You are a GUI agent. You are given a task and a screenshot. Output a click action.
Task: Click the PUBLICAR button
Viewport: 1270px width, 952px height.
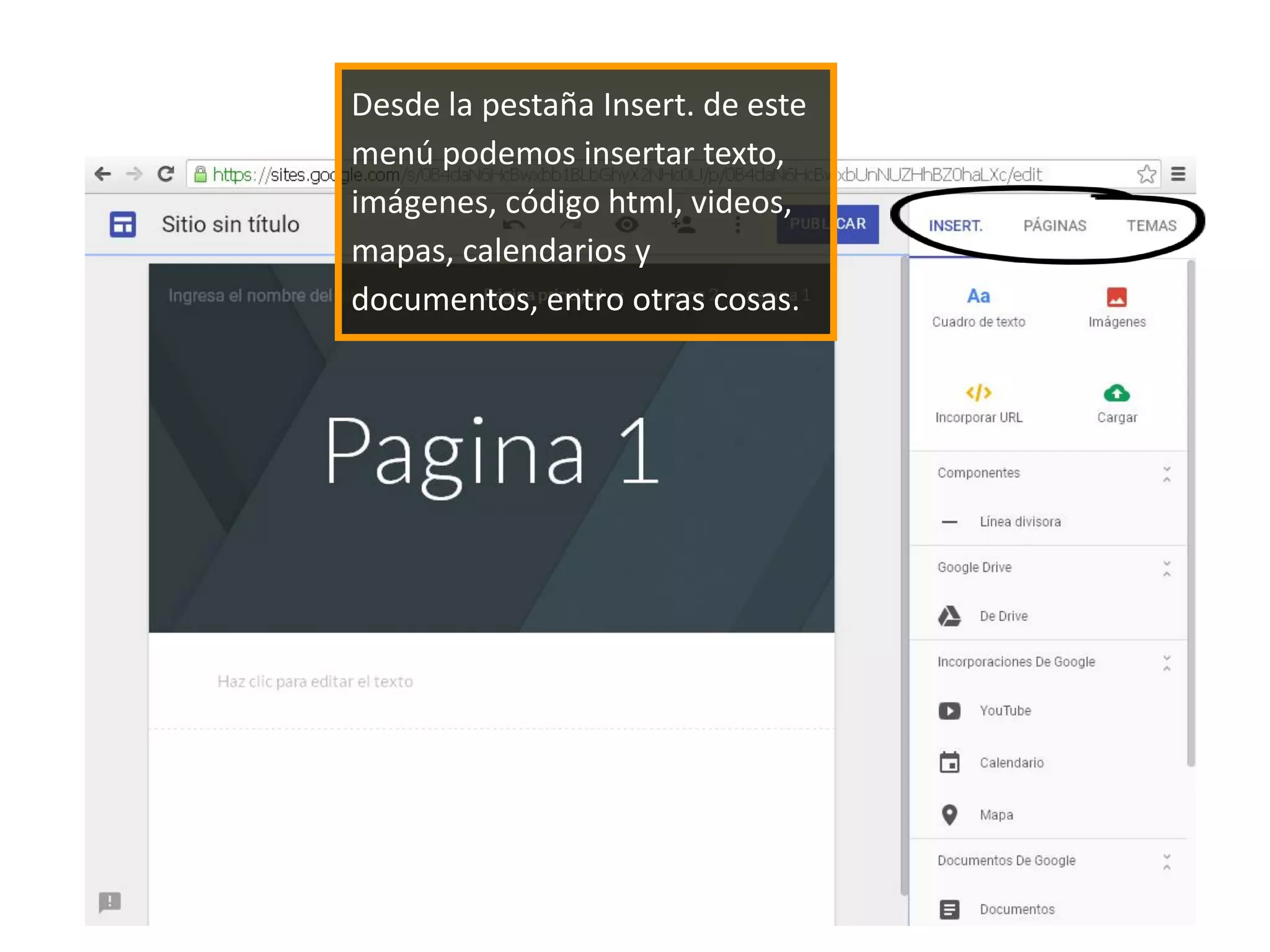pyautogui.click(x=828, y=224)
